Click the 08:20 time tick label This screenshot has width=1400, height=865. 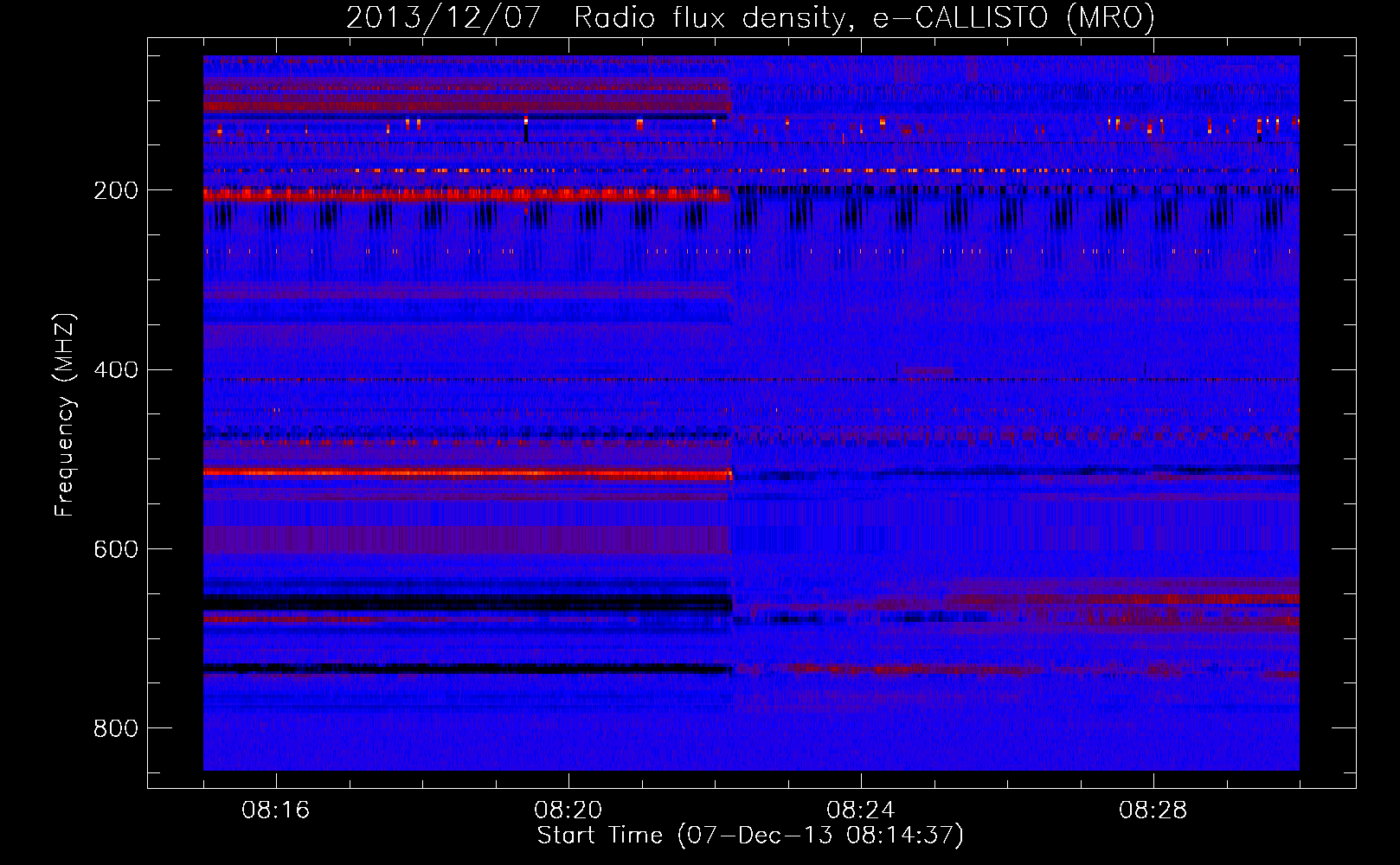pyautogui.click(x=568, y=811)
